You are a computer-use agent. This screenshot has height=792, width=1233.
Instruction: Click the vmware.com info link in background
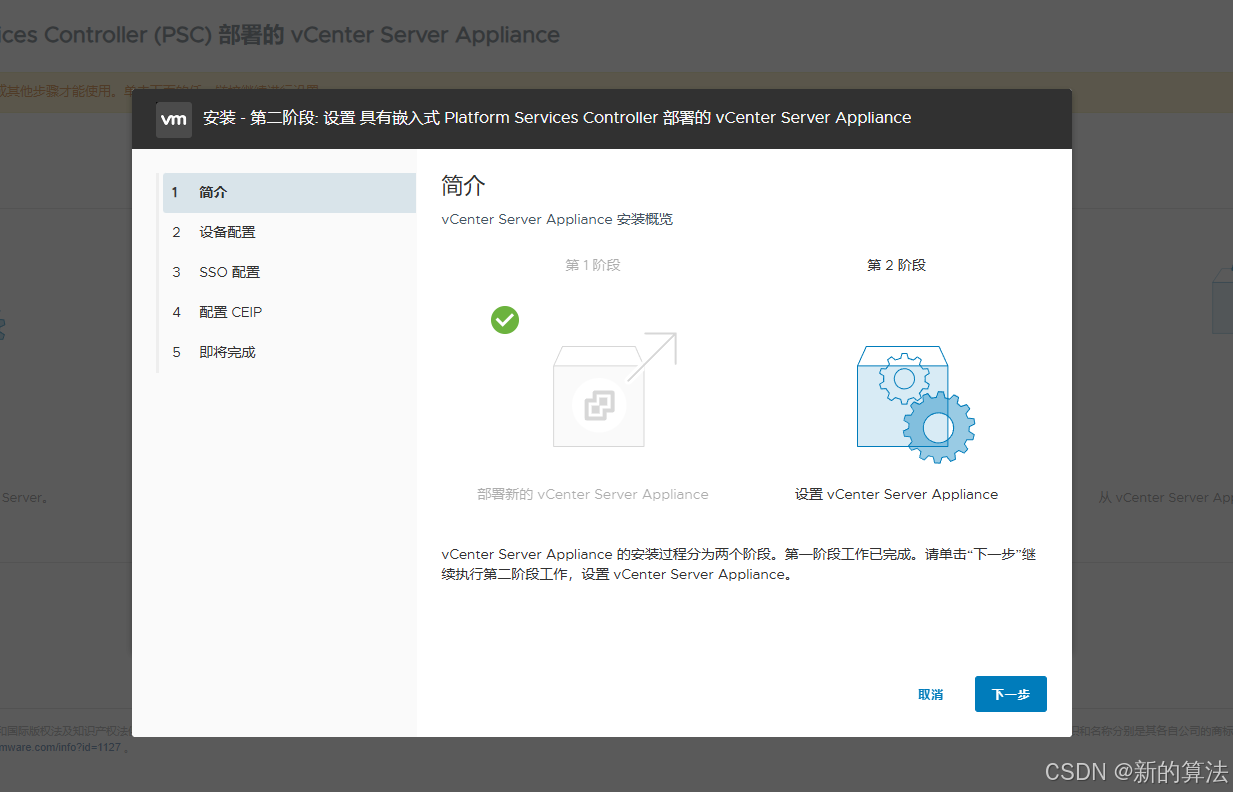[x=60, y=747]
